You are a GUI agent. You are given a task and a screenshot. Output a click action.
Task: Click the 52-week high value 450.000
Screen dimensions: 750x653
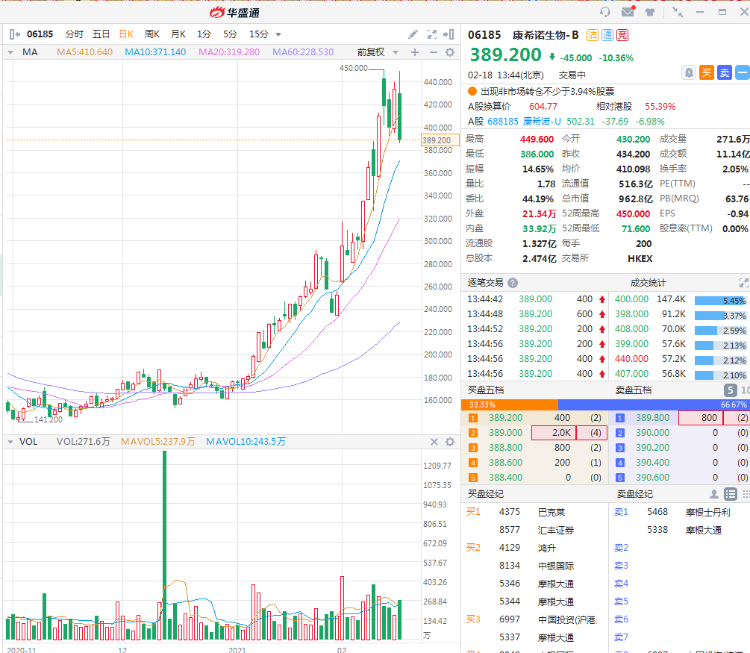633,214
